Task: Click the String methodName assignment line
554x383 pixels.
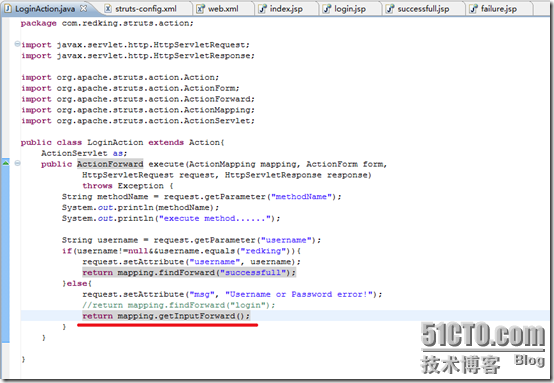Action: (202, 197)
